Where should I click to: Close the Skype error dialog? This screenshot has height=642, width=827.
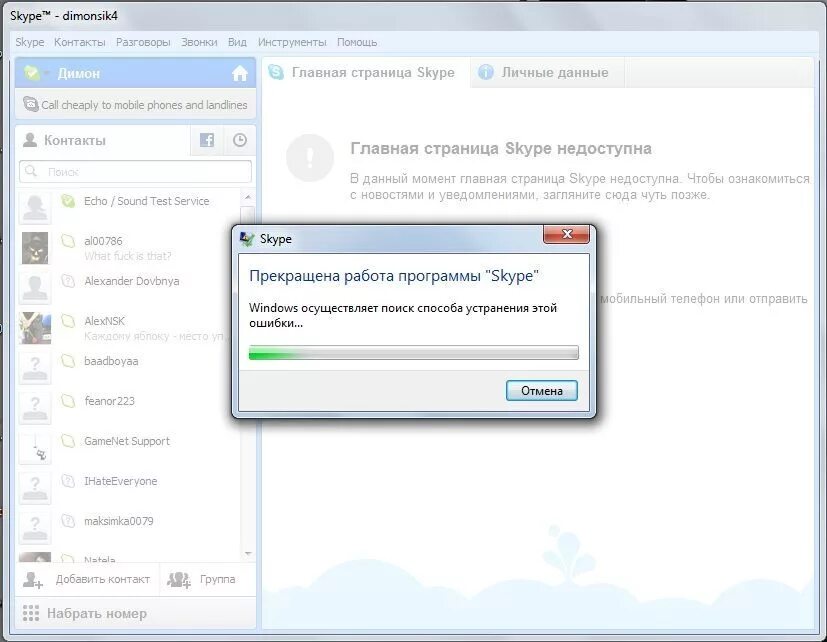click(x=566, y=234)
